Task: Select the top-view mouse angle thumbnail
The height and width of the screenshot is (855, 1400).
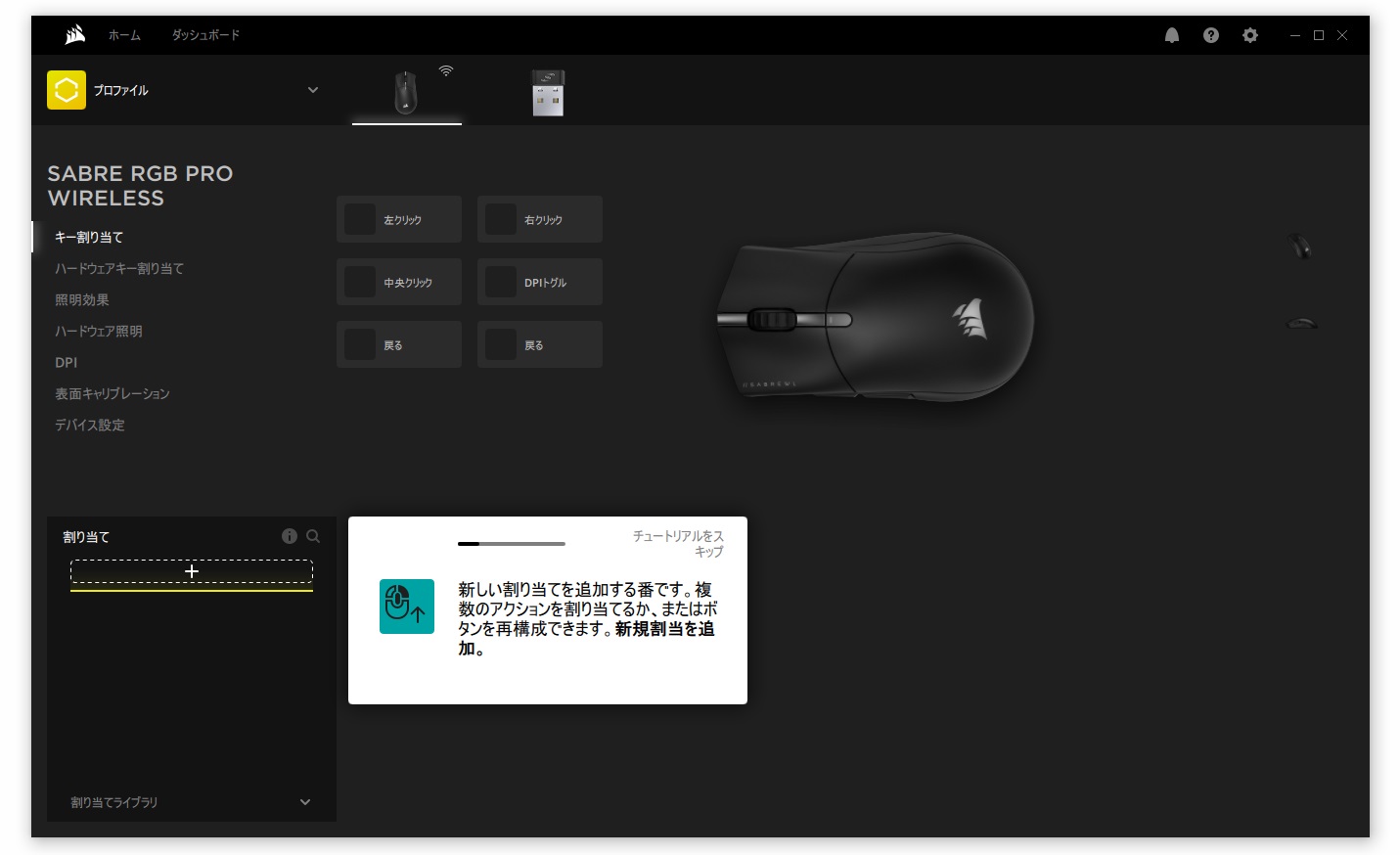Action: pos(1300,246)
